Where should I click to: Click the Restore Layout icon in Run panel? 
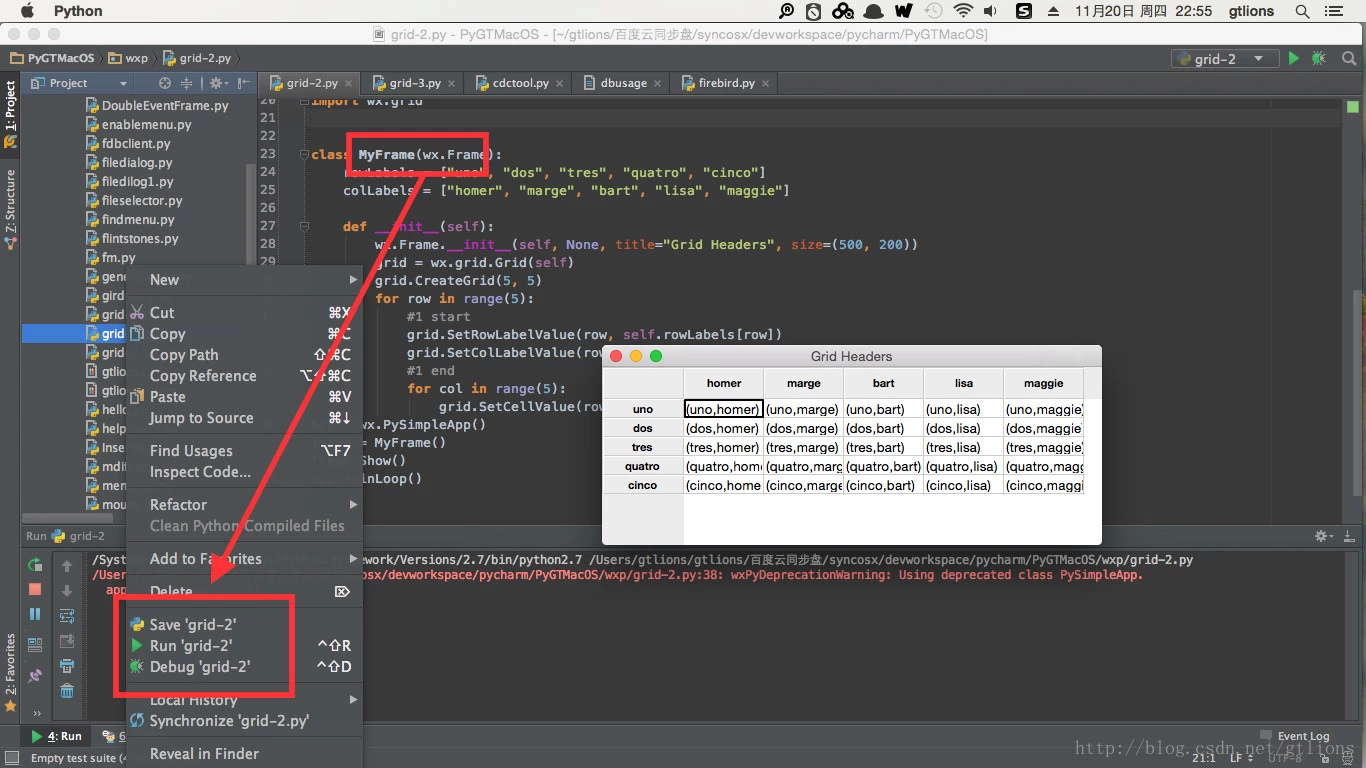click(35, 645)
